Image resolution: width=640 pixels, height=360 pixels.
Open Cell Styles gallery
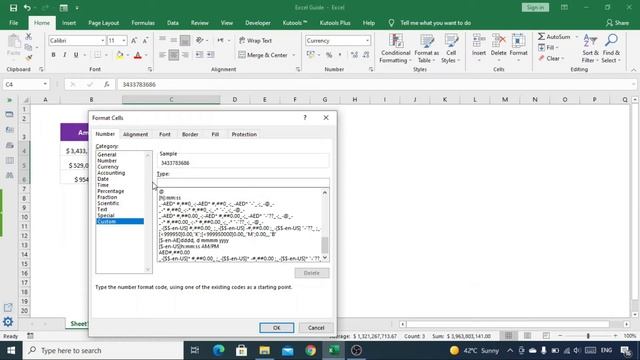pos(451,49)
